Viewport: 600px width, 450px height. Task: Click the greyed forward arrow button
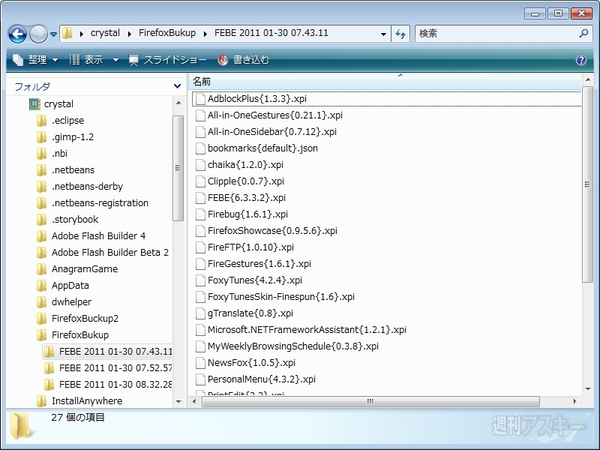click(x=38, y=34)
